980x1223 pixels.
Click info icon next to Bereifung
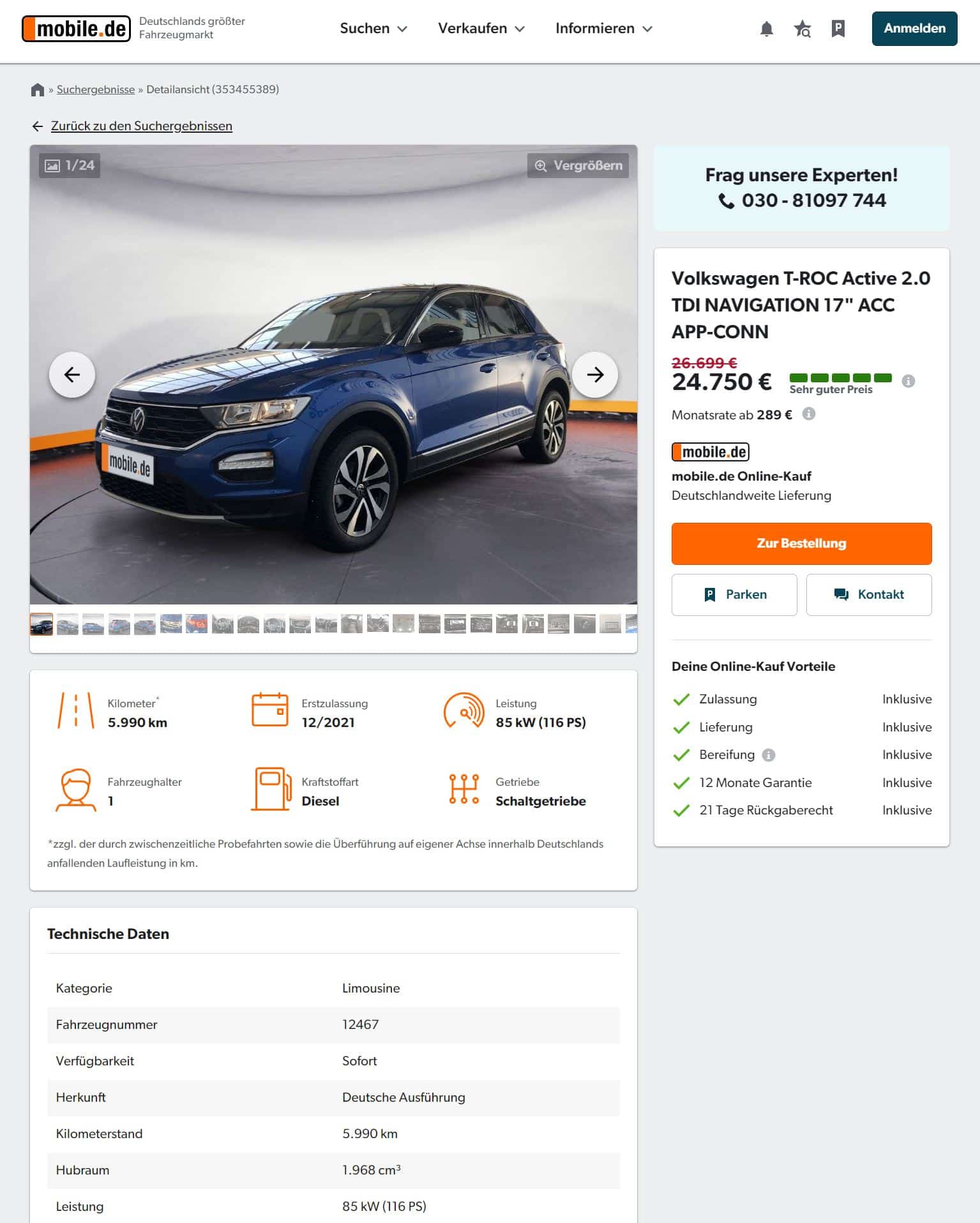[x=769, y=755]
